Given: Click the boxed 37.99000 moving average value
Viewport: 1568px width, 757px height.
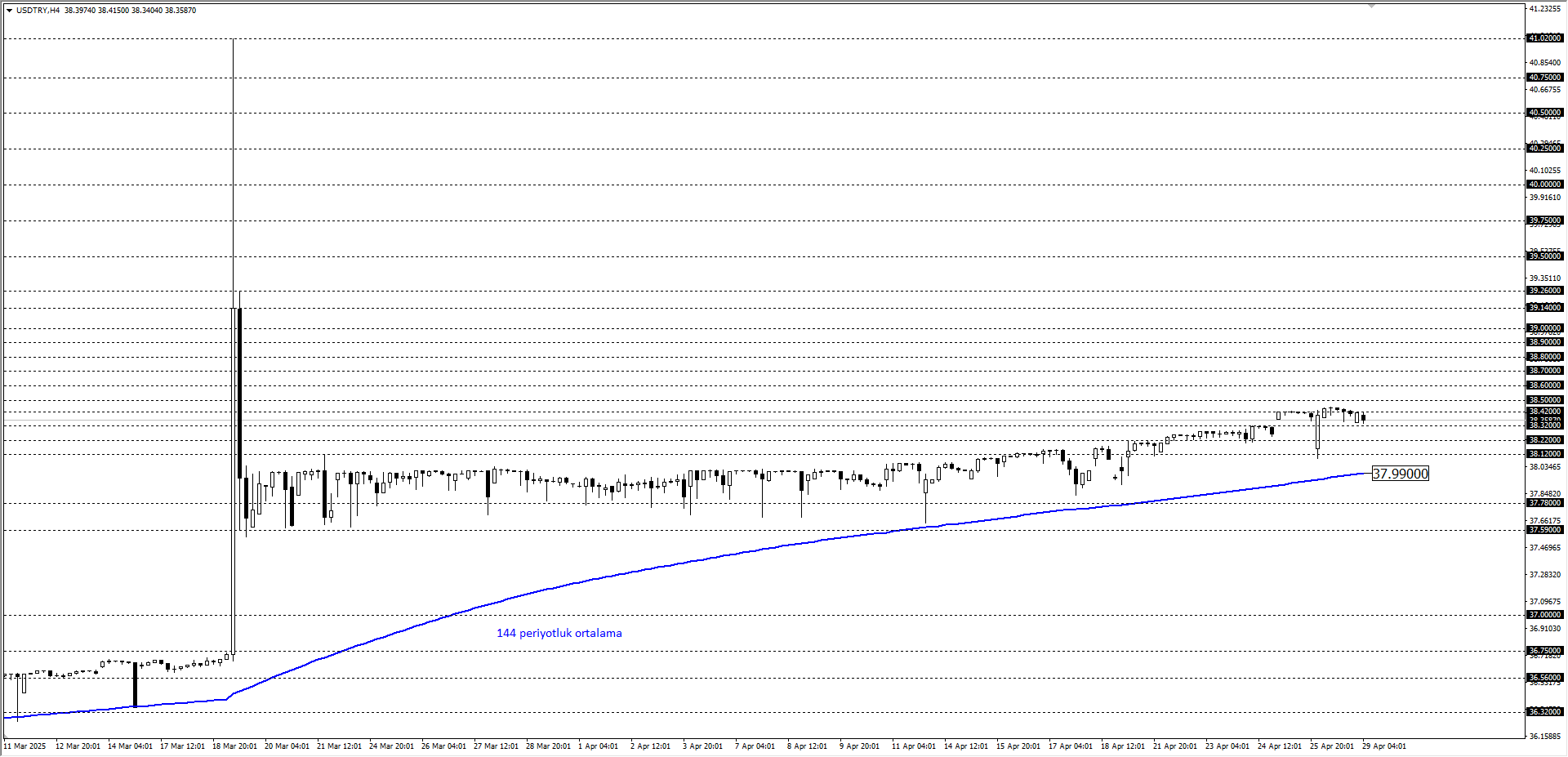Looking at the screenshot, I should point(1401,474).
